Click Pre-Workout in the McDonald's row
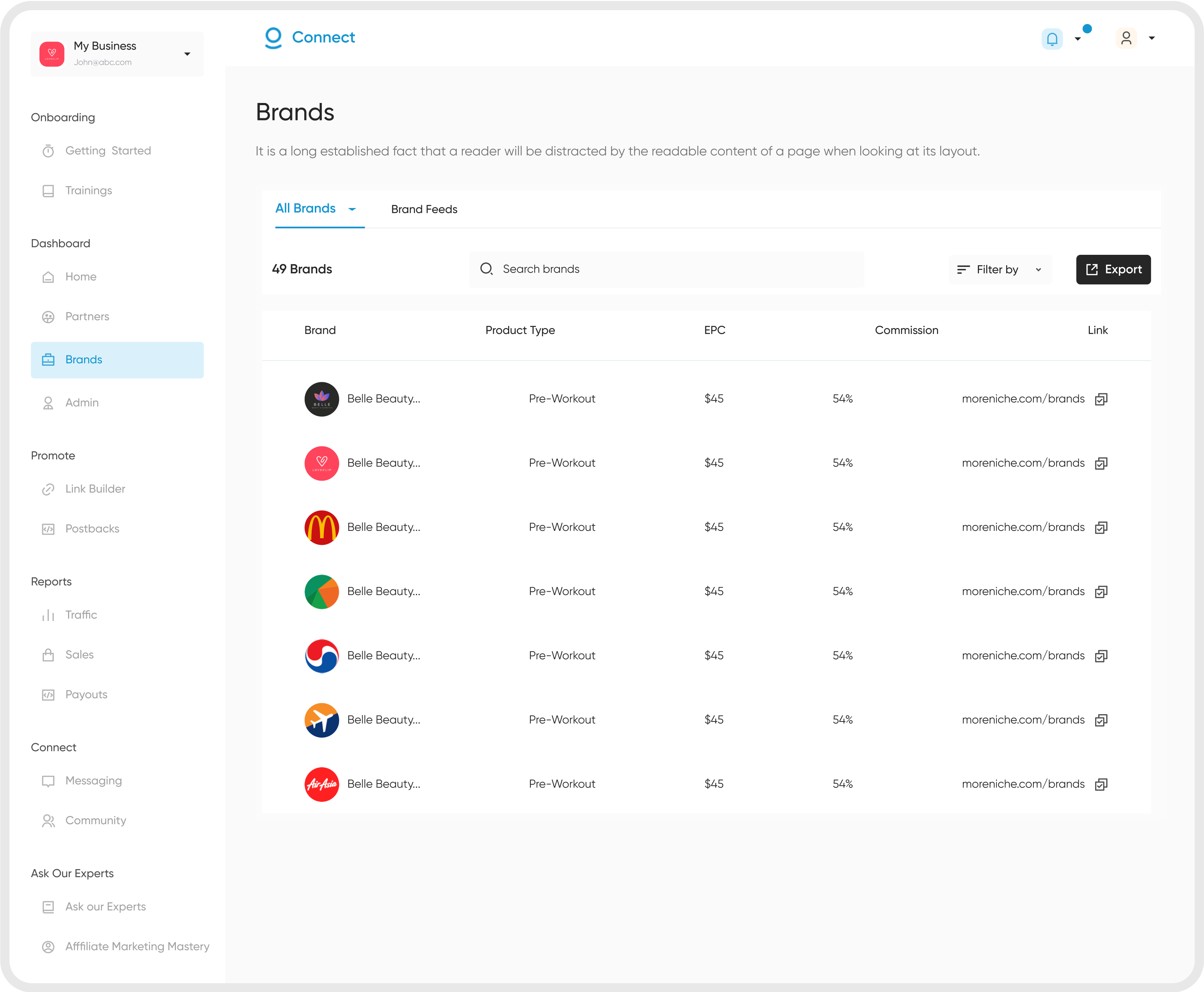Viewport: 1204px width, 992px height. tap(562, 527)
